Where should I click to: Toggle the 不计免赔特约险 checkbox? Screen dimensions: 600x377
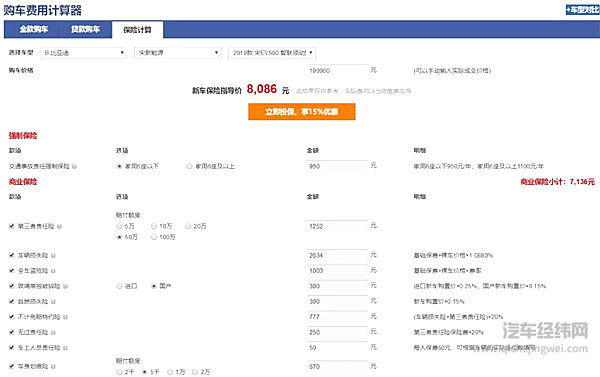pyautogui.click(x=11, y=317)
